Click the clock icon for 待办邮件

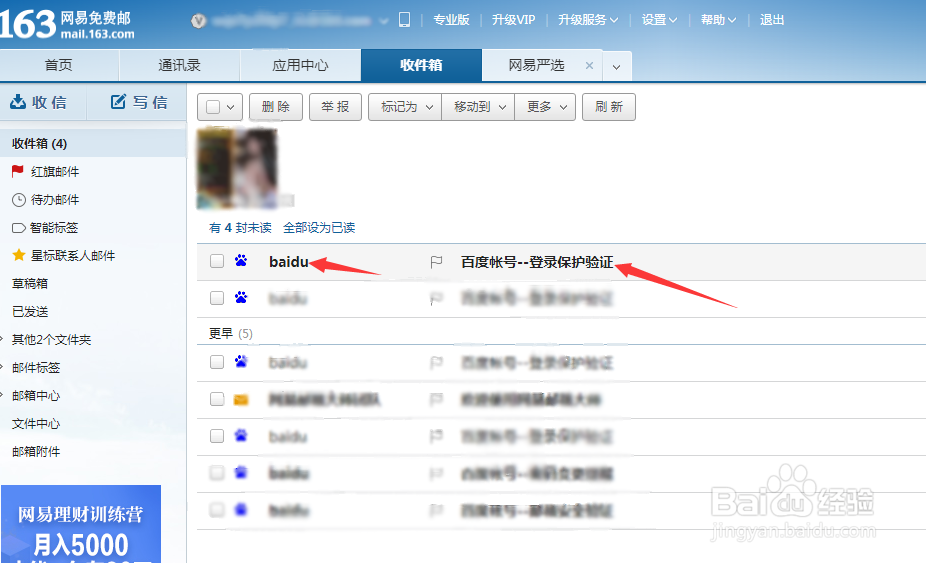(19, 200)
